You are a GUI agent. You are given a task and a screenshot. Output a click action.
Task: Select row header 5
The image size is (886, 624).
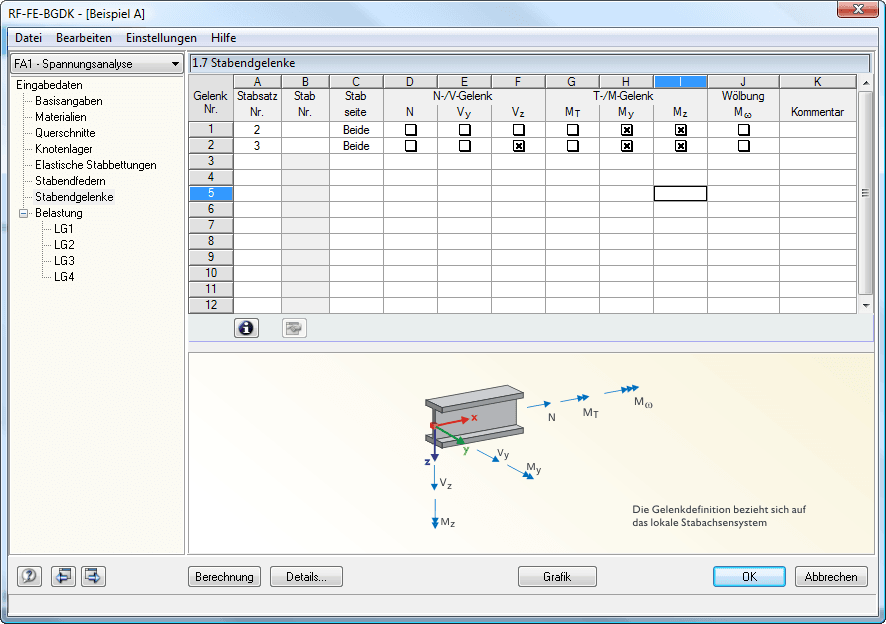click(211, 193)
